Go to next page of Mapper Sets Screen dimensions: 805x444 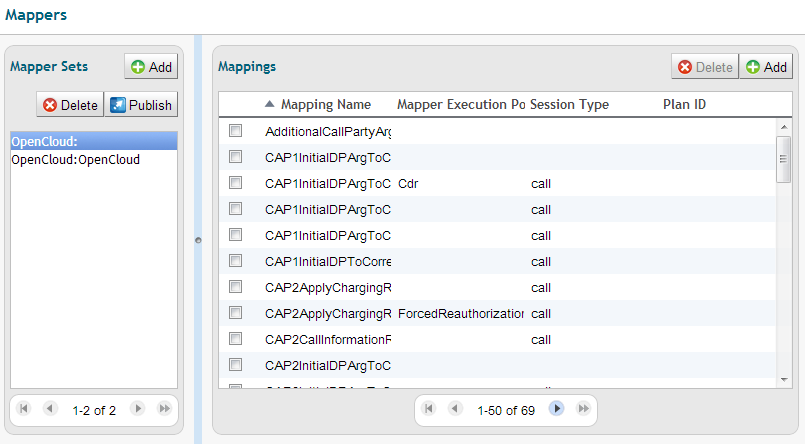(x=138, y=409)
